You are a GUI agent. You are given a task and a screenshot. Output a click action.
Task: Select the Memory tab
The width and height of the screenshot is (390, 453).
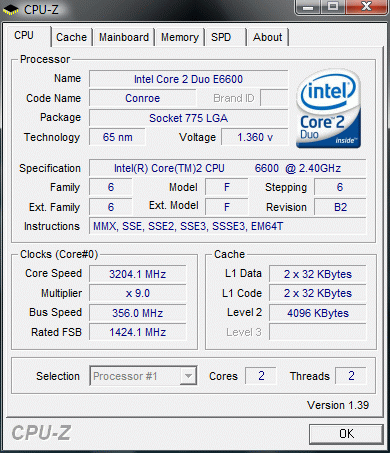(180, 37)
